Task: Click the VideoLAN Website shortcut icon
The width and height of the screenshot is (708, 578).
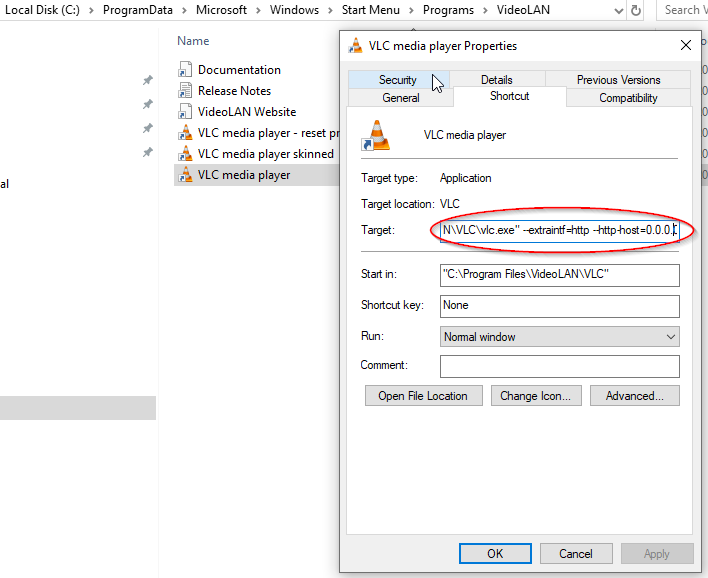Action: 185,112
